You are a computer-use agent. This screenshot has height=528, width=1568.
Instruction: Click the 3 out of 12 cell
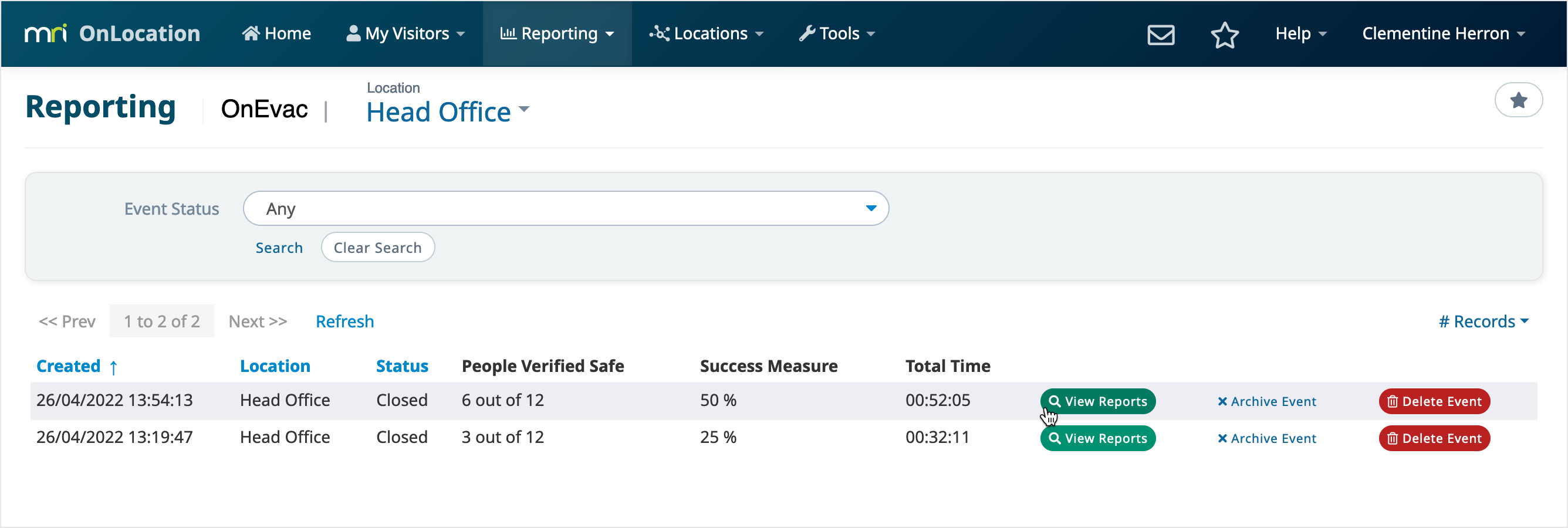503,438
